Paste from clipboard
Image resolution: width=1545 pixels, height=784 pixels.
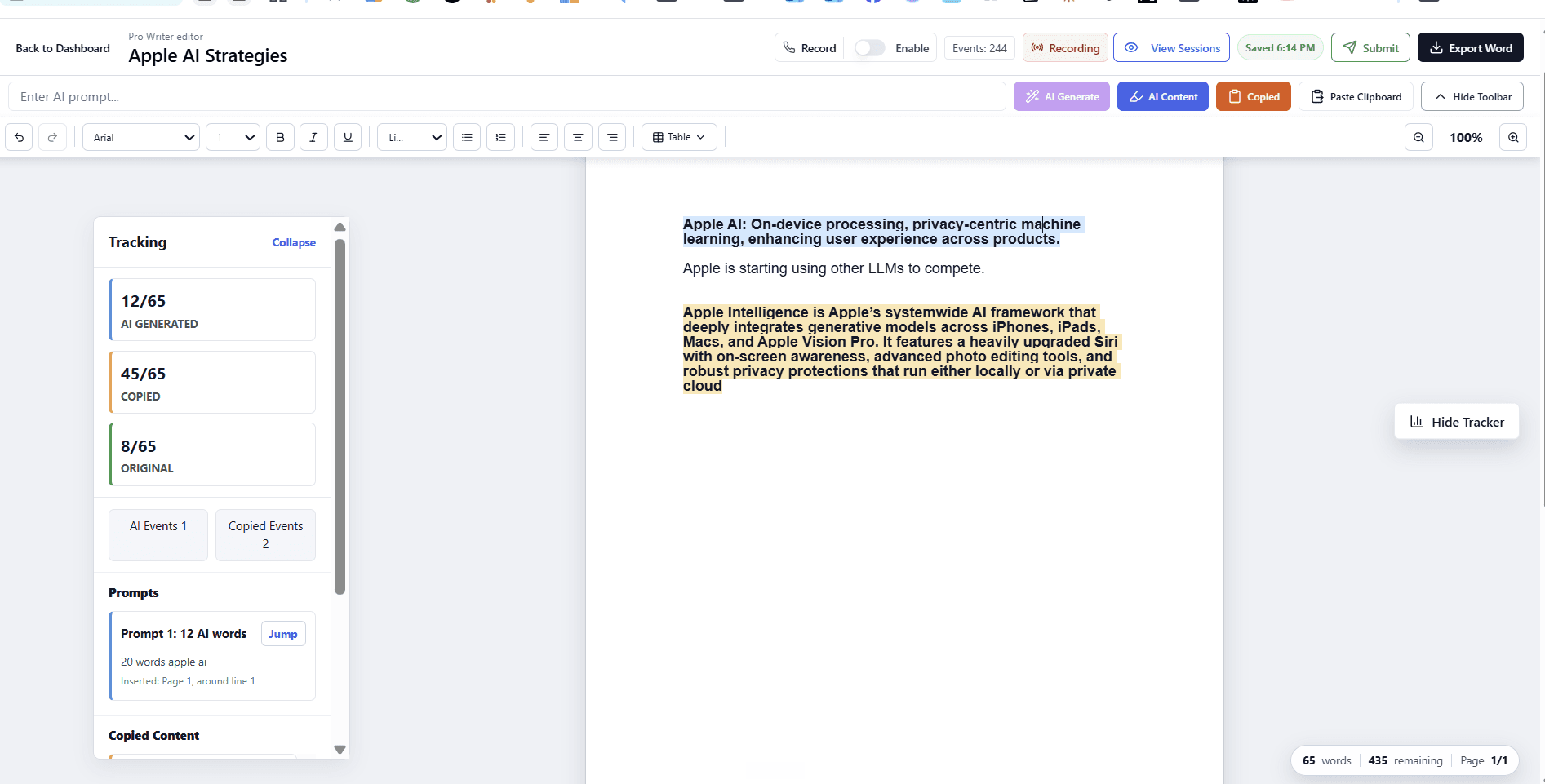click(x=1356, y=96)
